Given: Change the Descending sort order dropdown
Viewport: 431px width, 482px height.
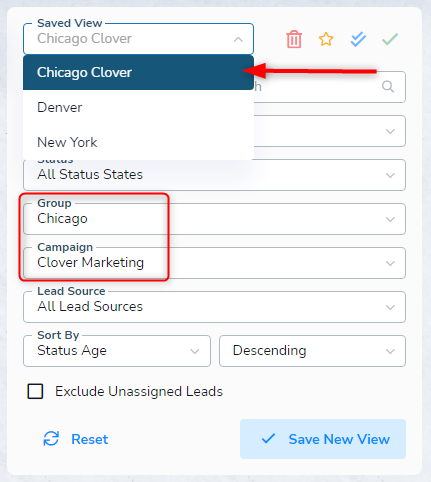Looking at the screenshot, I should [312, 351].
